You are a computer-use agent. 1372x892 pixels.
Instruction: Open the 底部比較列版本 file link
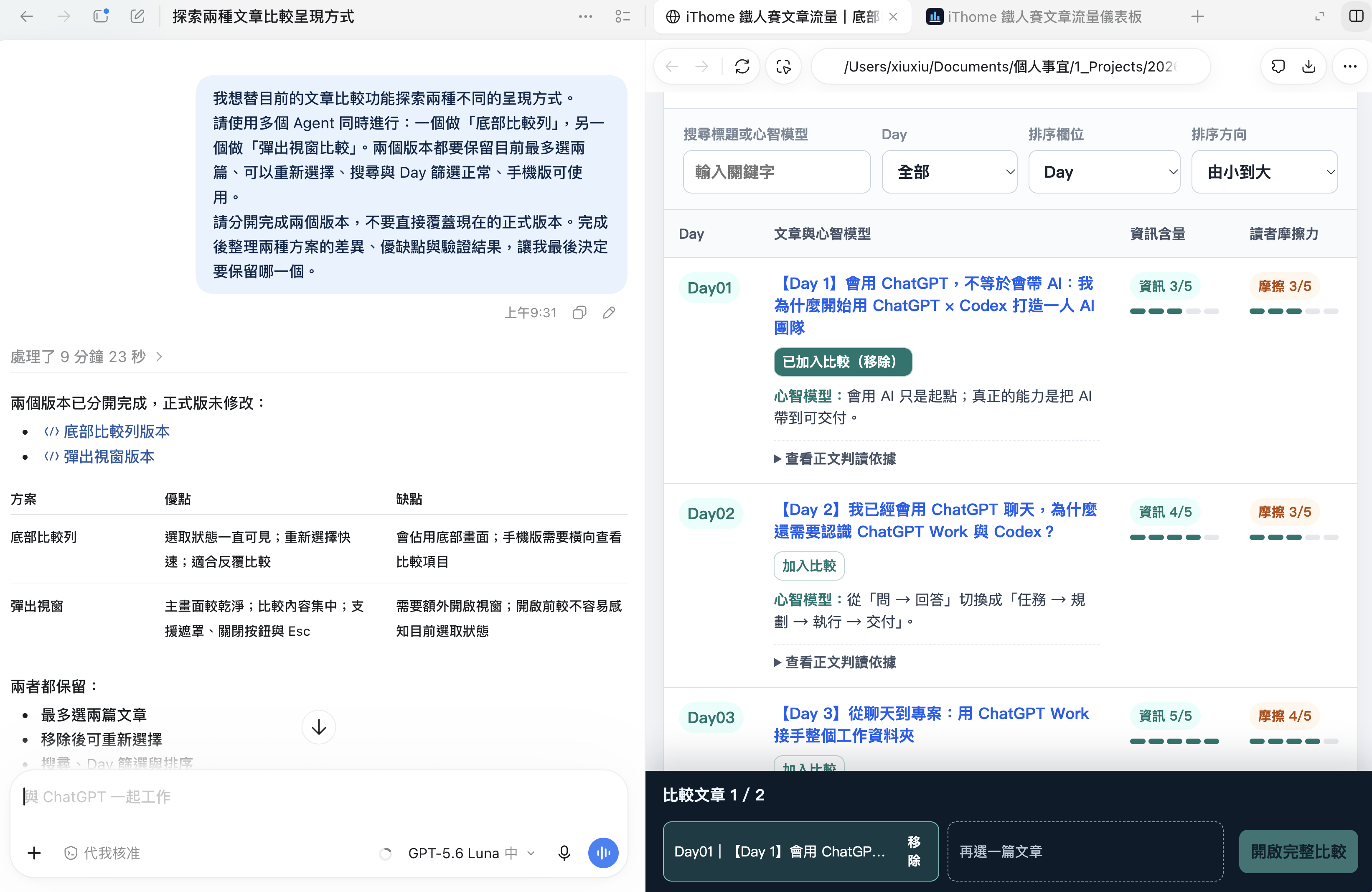[x=107, y=431]
